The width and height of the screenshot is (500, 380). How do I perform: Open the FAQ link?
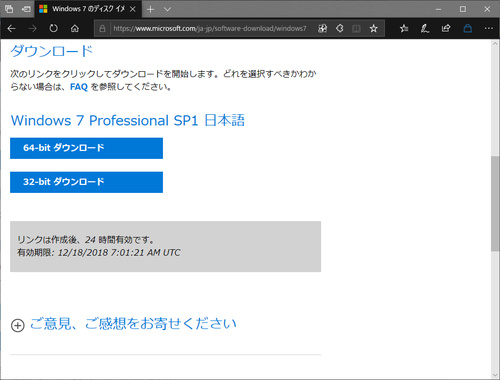79,87
